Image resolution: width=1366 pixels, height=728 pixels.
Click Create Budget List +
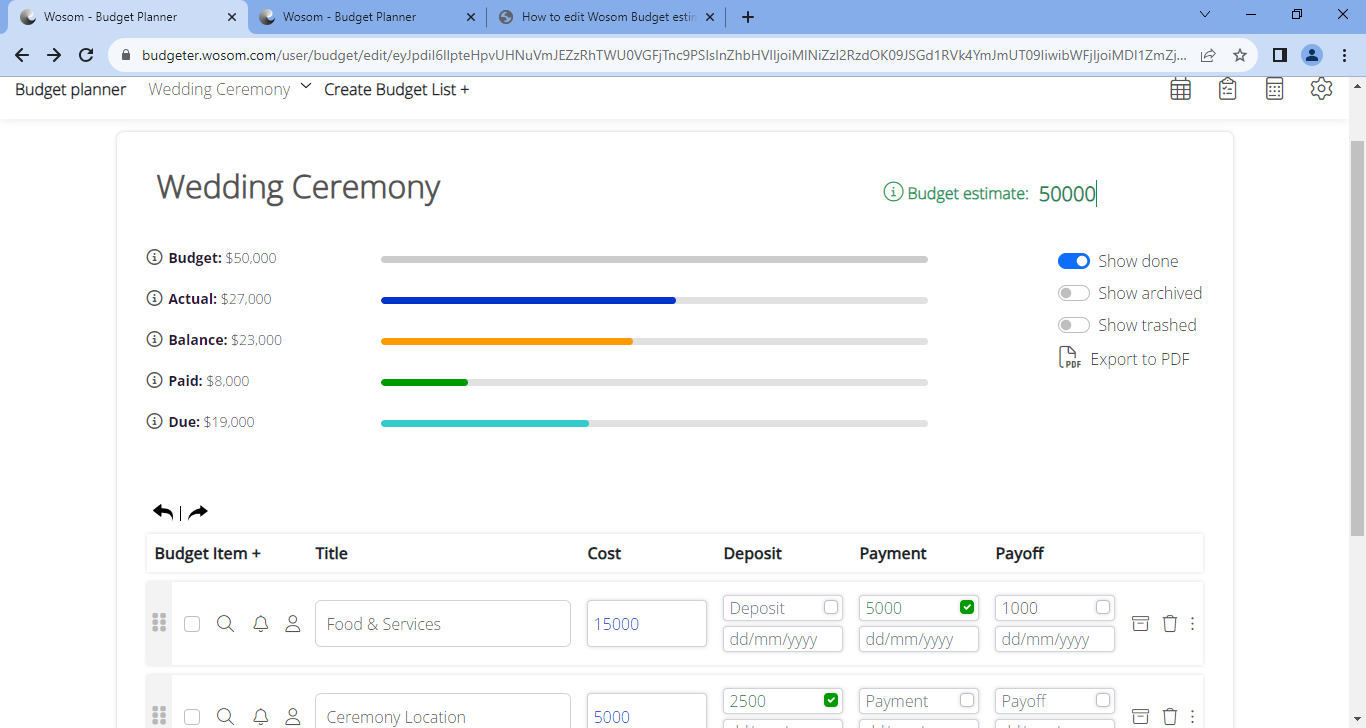396,89
